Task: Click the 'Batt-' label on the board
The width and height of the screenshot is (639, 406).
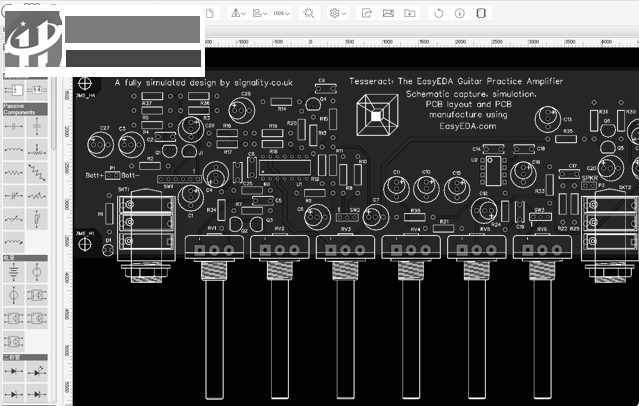Action: pyautogui.click(x=130, y=175)
